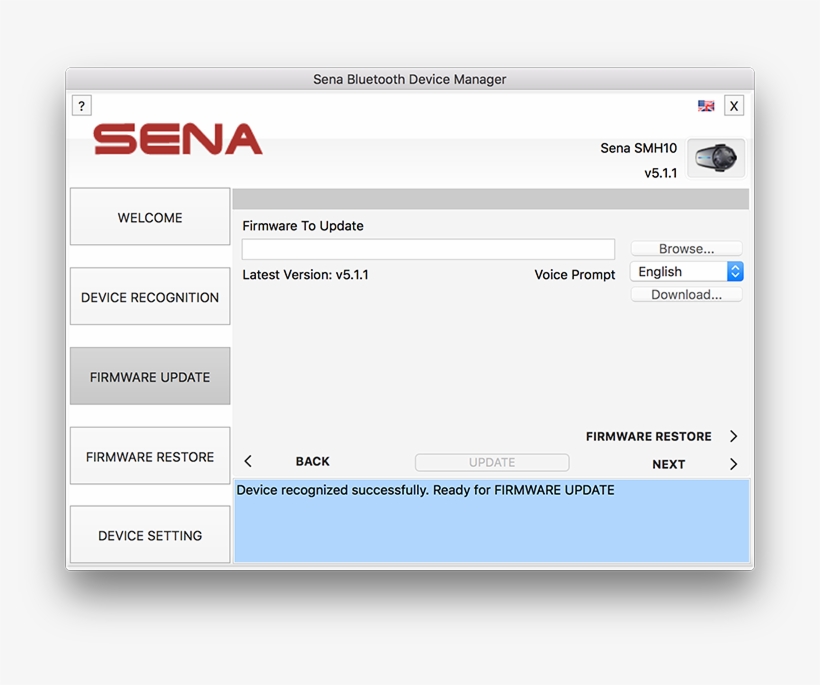Viewport: 820px width, 685px height.
Task: Click the Sena SMH10 headset image
Action: click(x=716, y=157)
